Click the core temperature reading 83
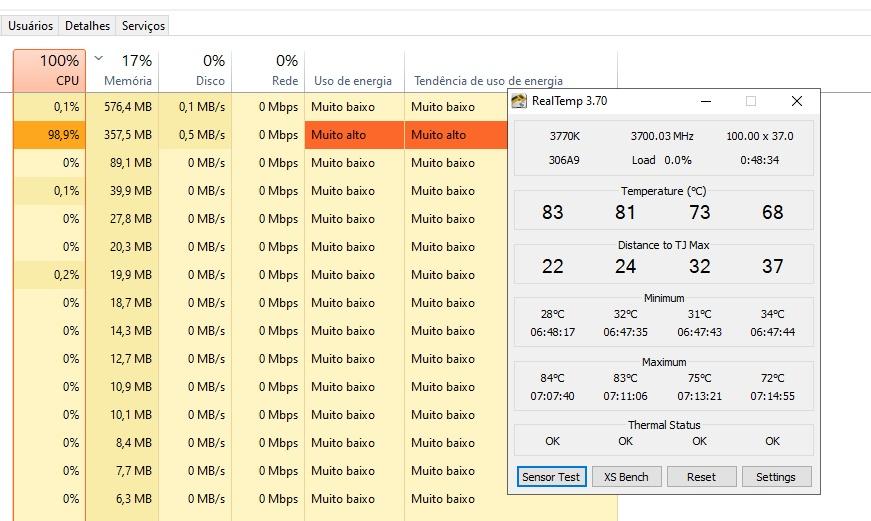The height and width of the screenshot is (521, 871). pyautogui.click(x=553, y=212)
